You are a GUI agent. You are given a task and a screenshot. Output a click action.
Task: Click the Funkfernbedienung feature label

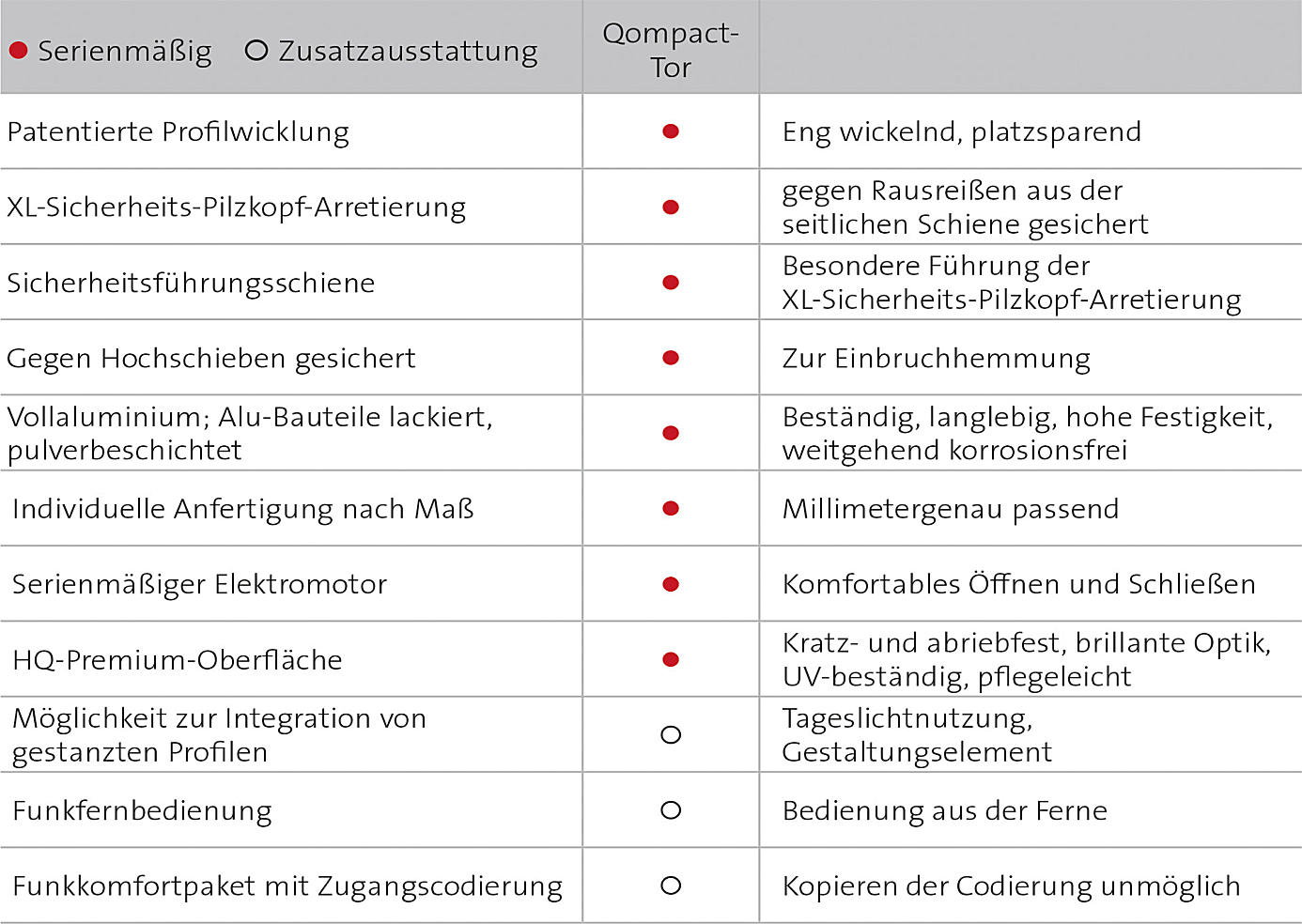pos(142,810)
